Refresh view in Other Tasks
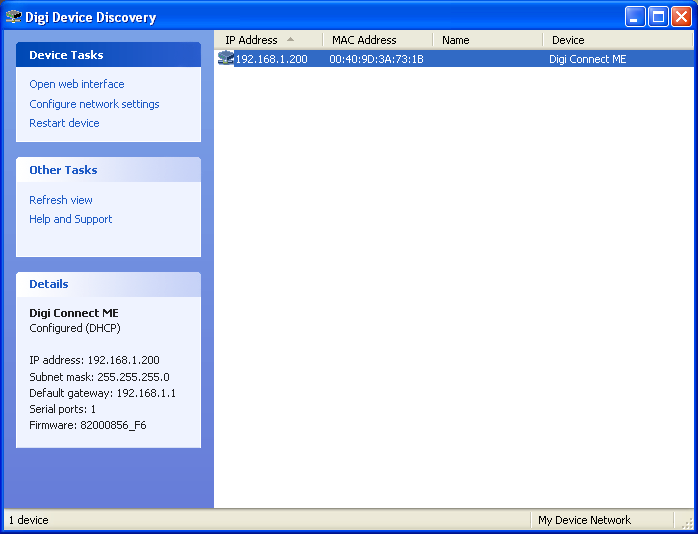 pos(61,200)
